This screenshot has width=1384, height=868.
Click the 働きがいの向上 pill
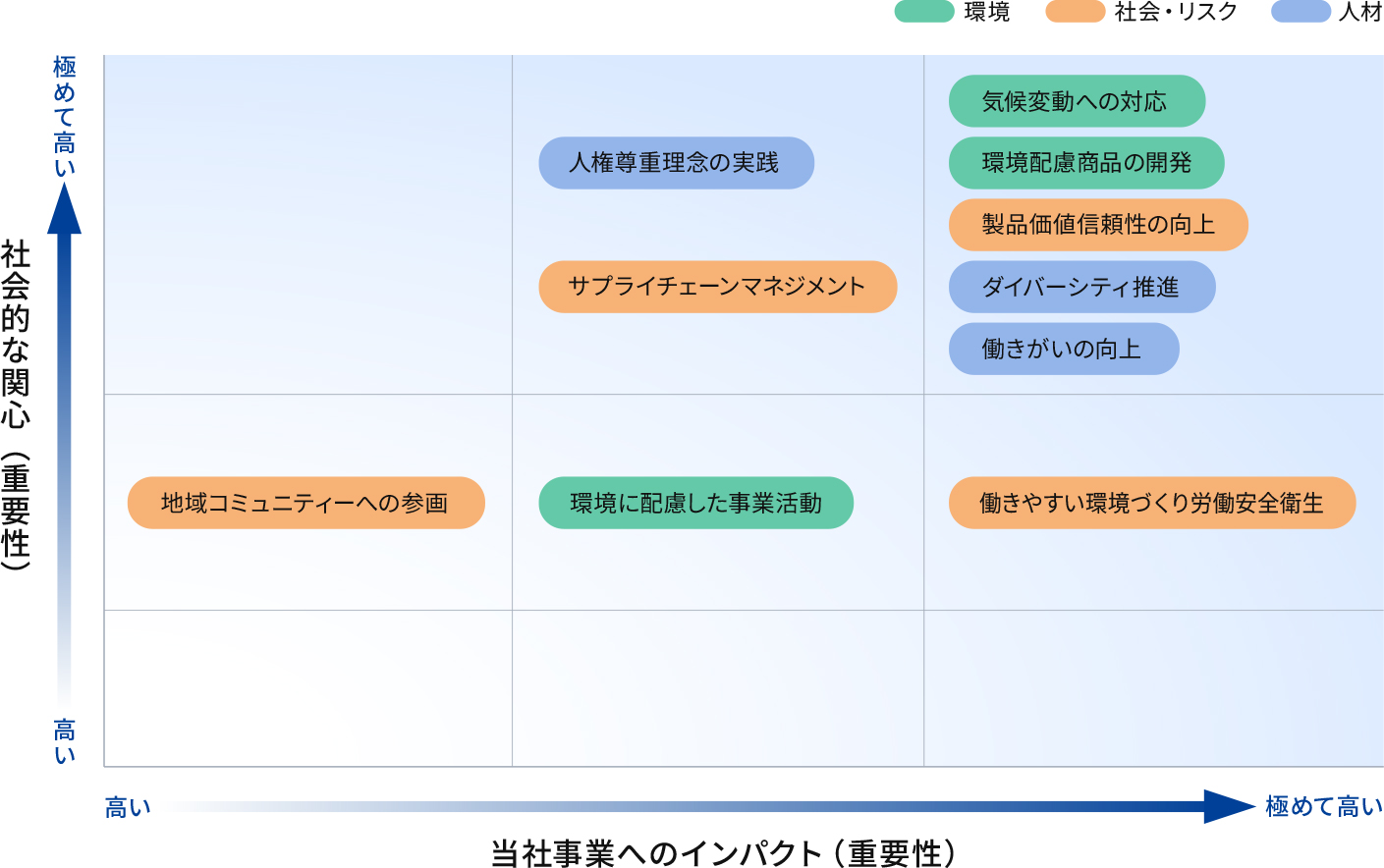point(1063,349)
